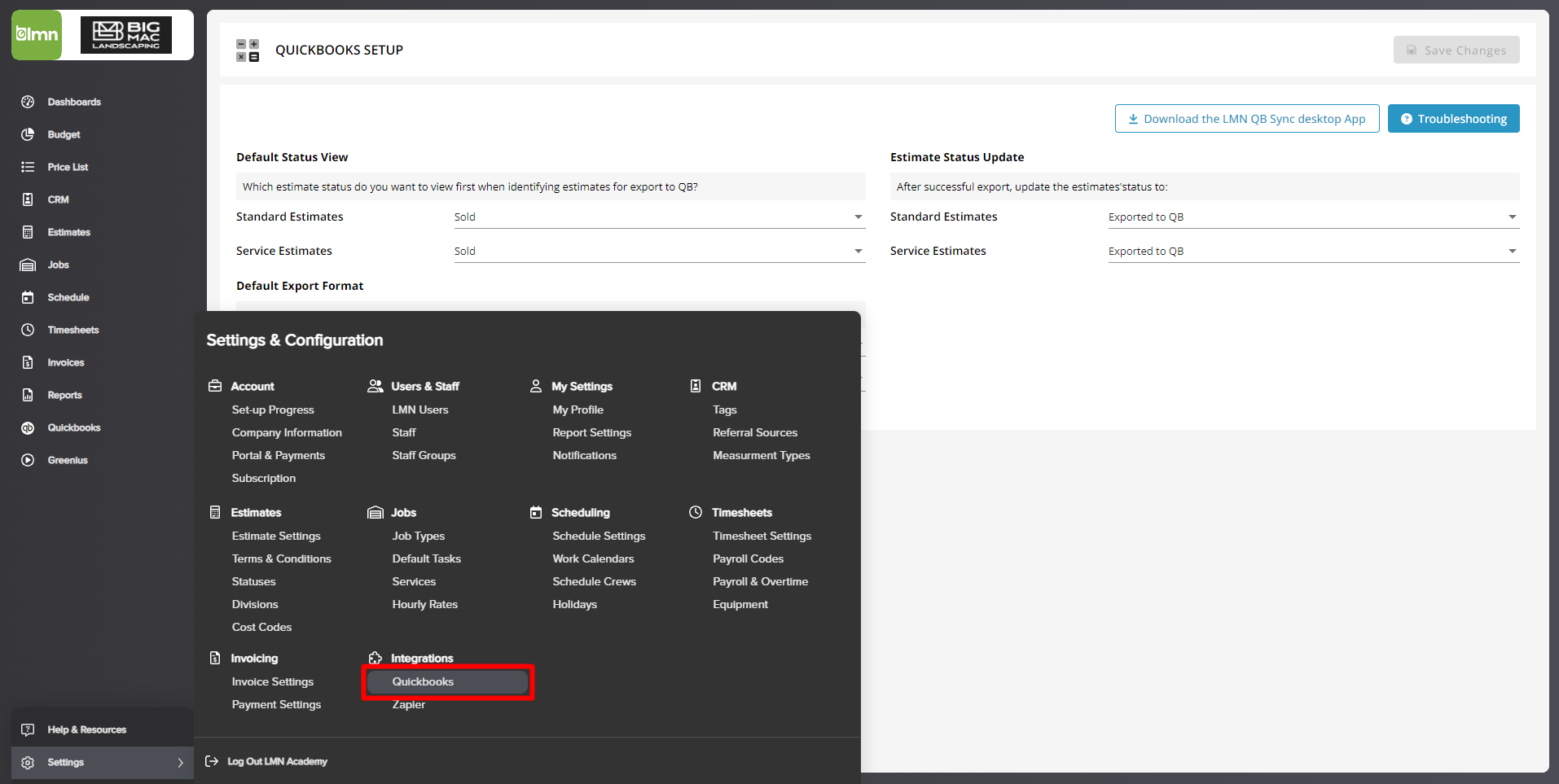Open Job Types link

click(x=419, y=537)
